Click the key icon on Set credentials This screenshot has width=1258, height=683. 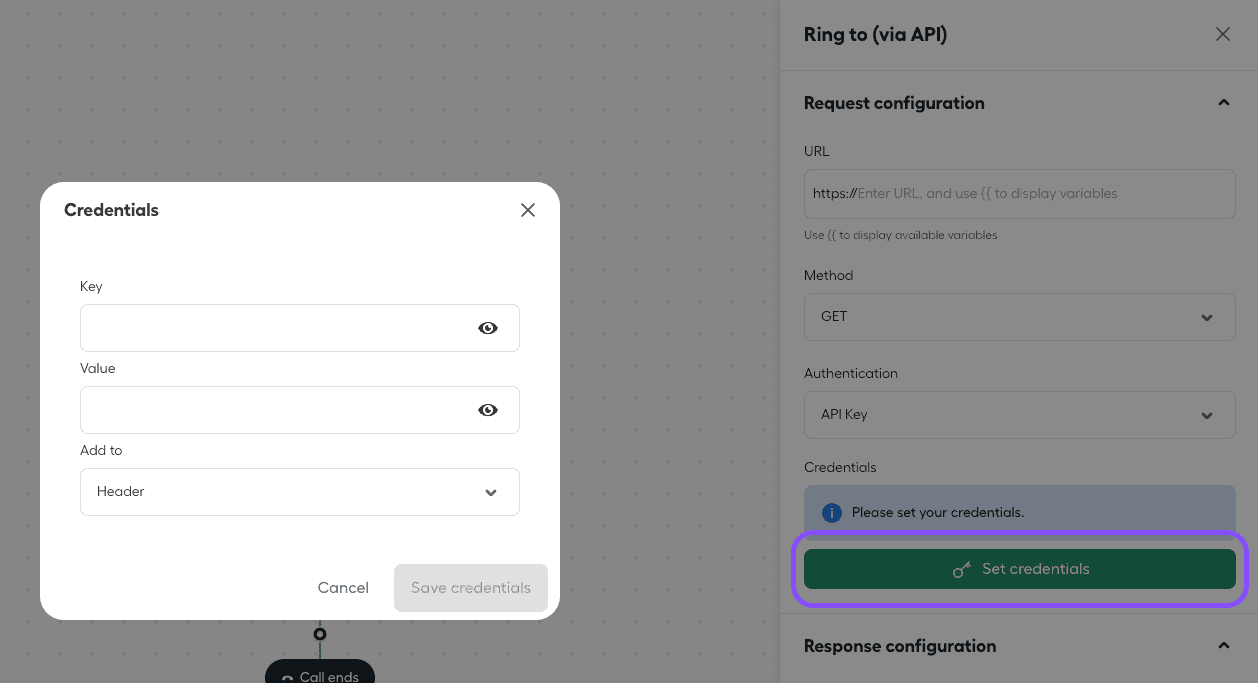(962, 570)
